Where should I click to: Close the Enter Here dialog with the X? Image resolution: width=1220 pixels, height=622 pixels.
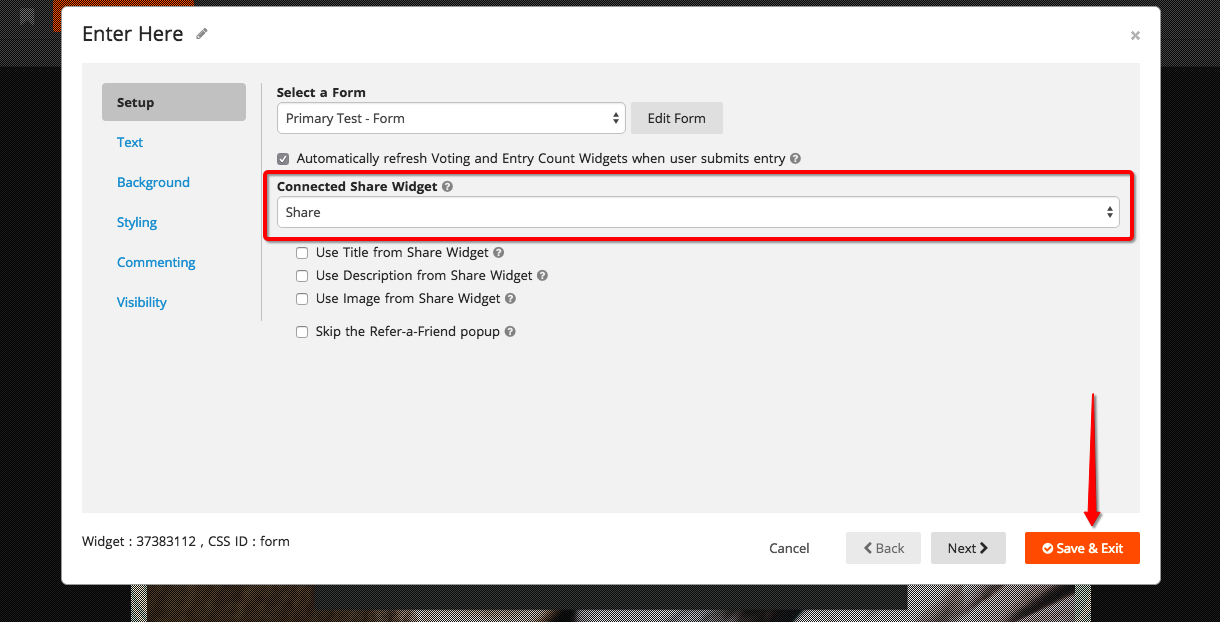point(1135,35)
